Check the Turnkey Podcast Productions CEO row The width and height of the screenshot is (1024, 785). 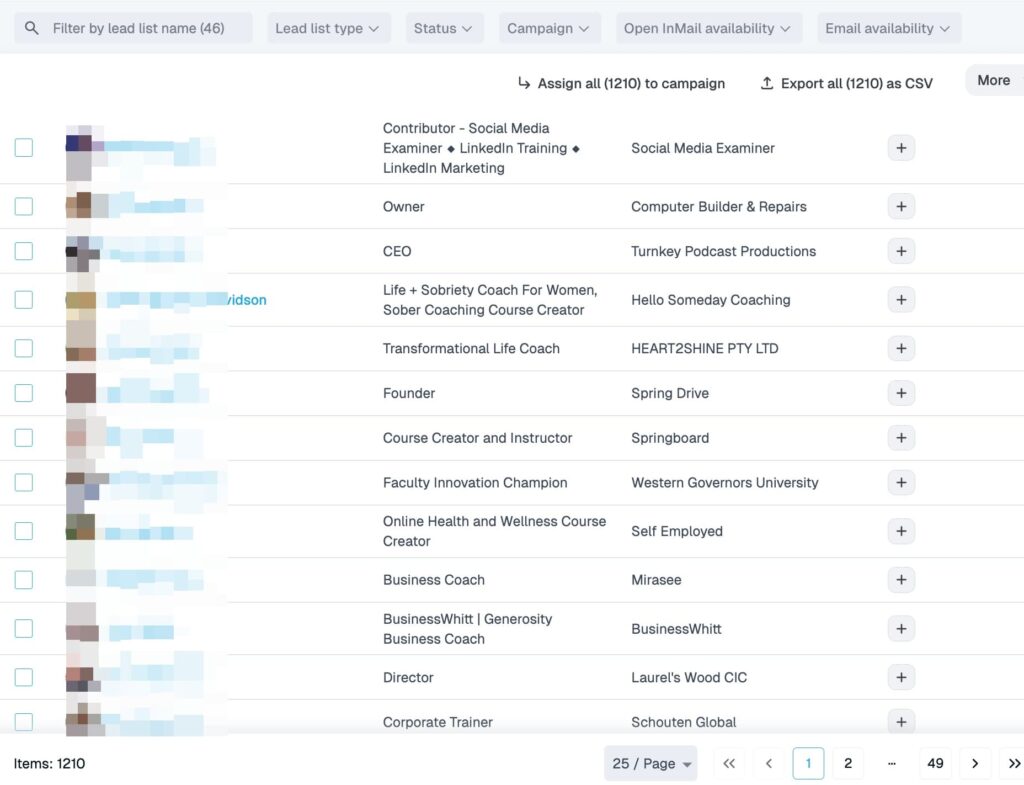tap(24, 251)
